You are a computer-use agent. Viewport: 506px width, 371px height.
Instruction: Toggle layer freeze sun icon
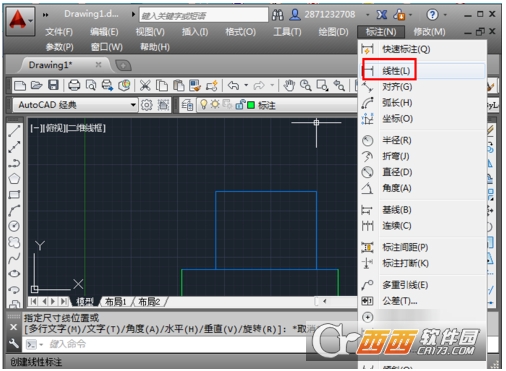pos(215,105)
